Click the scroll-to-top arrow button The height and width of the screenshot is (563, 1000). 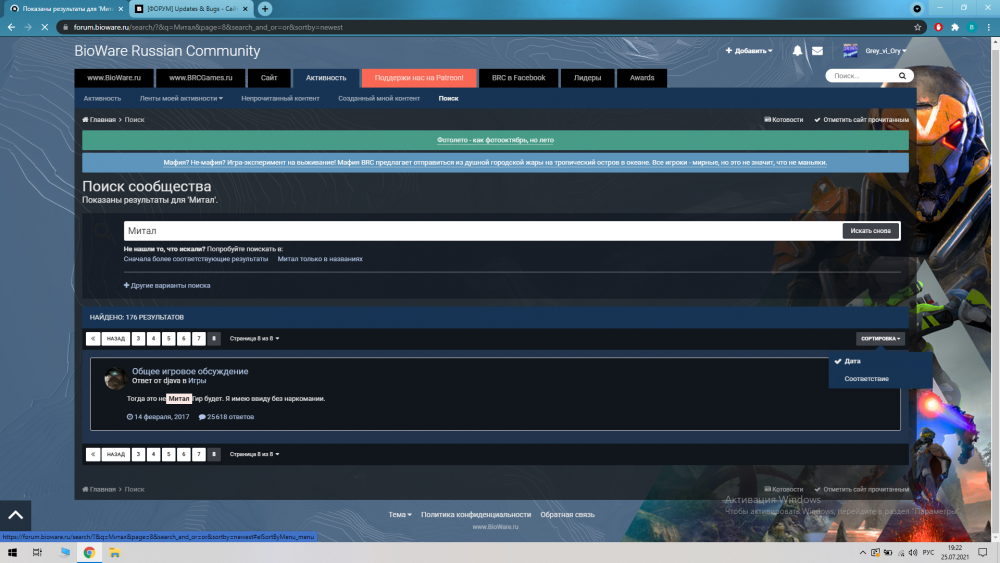point(15,515)
